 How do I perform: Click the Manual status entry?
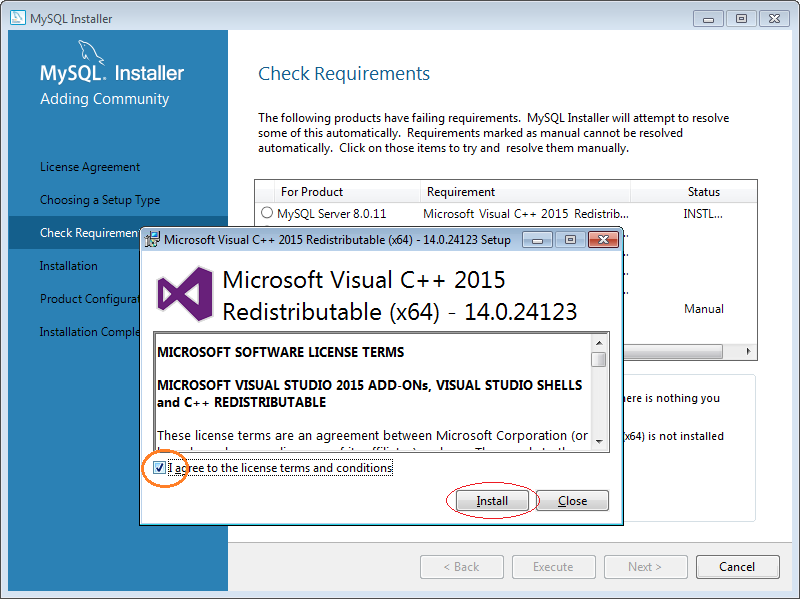(704, 309)
